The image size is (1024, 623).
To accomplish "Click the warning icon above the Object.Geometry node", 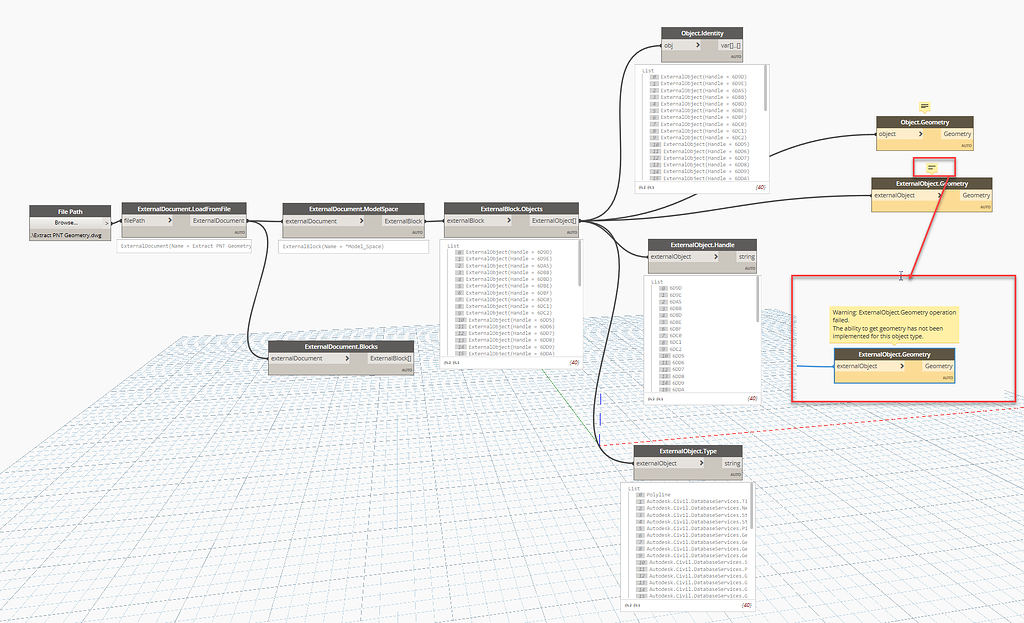I will pos(923,104).
